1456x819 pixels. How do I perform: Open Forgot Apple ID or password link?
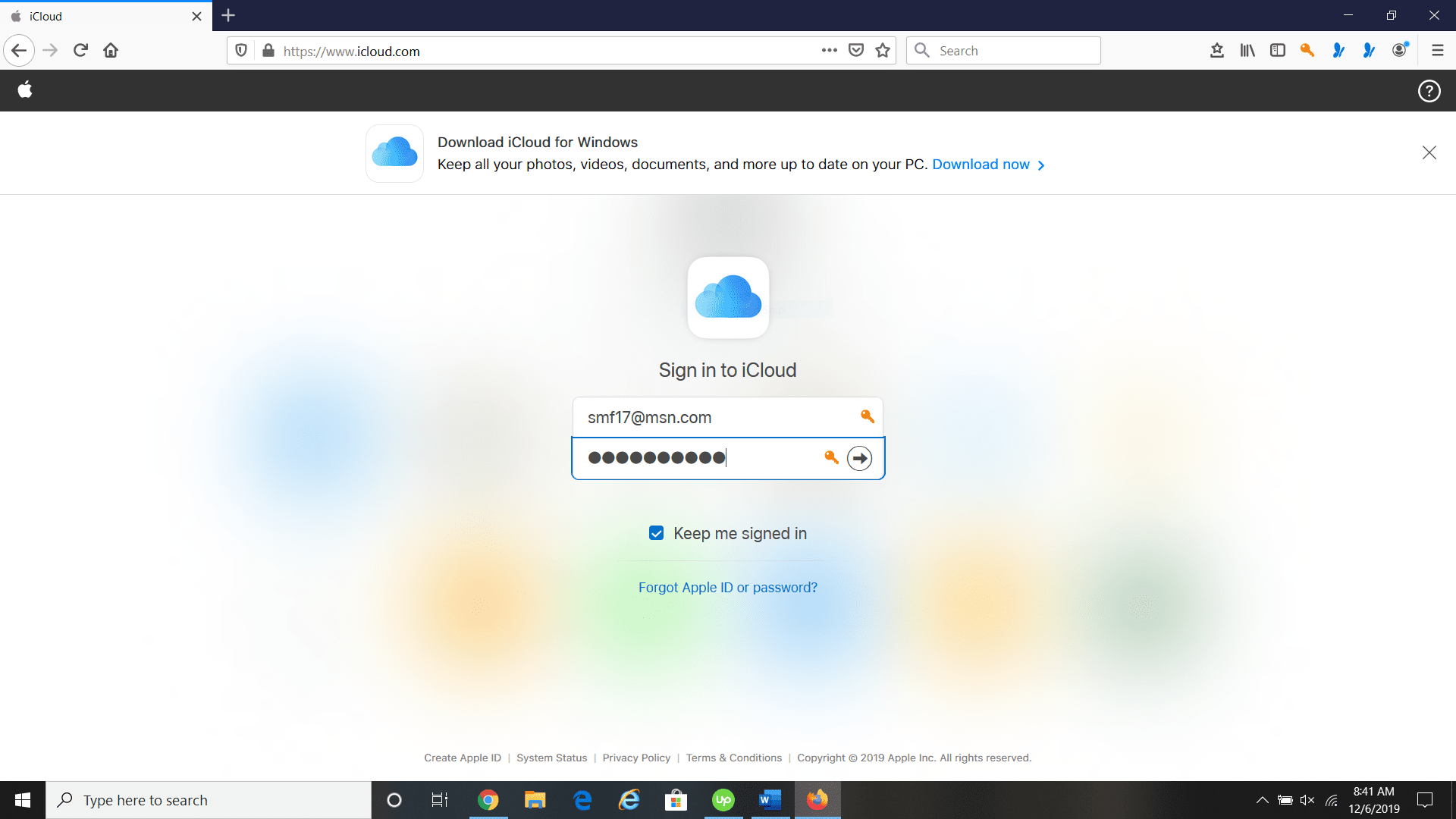click(x=728, y=588)
